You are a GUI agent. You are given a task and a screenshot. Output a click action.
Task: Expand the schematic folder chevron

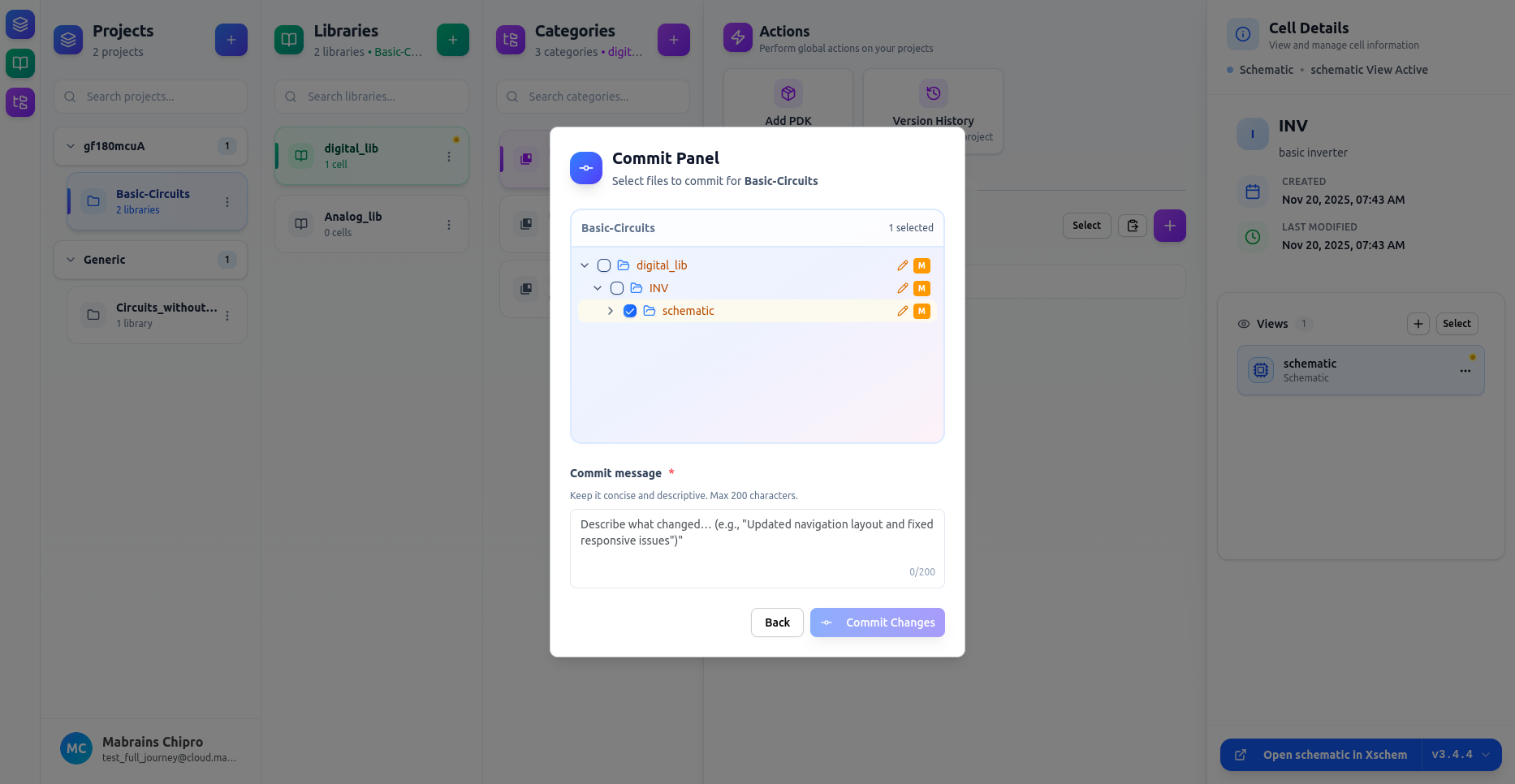point(611,311)
